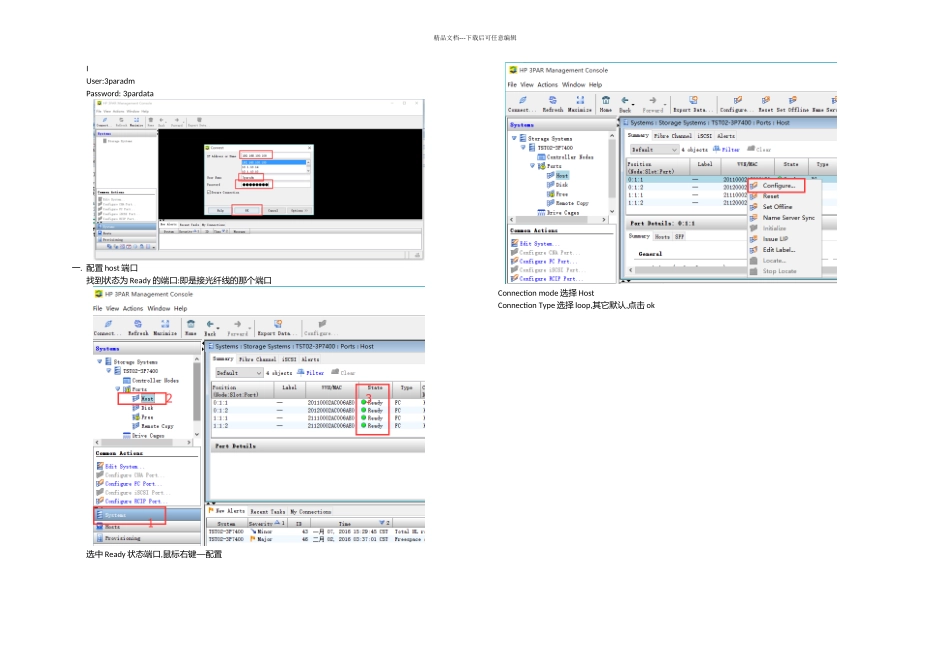
Task: Click Refresh icon in the context-menu console toolbar
Action: point(553,101)
